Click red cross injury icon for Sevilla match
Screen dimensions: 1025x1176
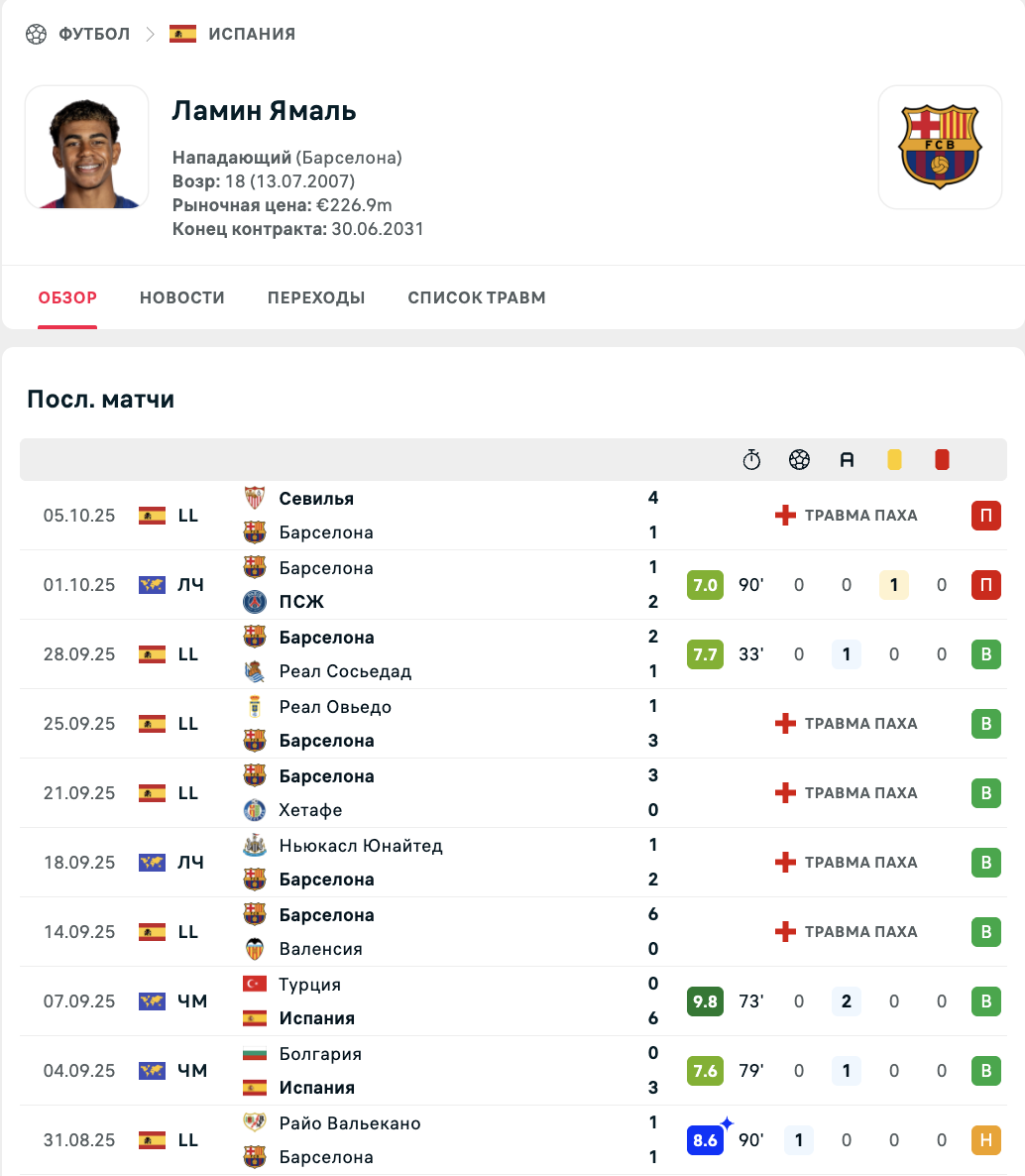tap(785, 516)
